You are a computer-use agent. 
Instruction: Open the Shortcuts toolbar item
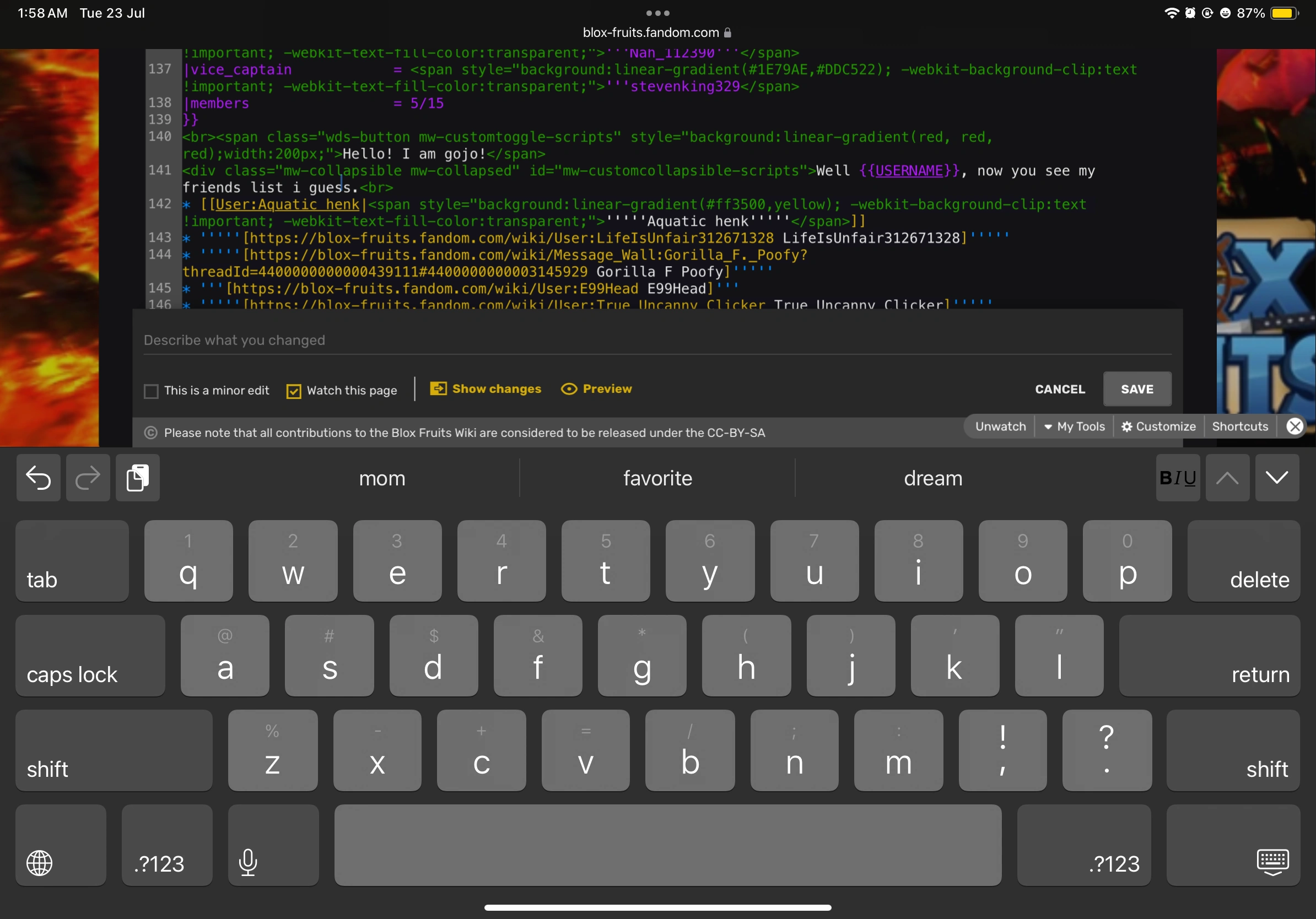click(1240, 426)
